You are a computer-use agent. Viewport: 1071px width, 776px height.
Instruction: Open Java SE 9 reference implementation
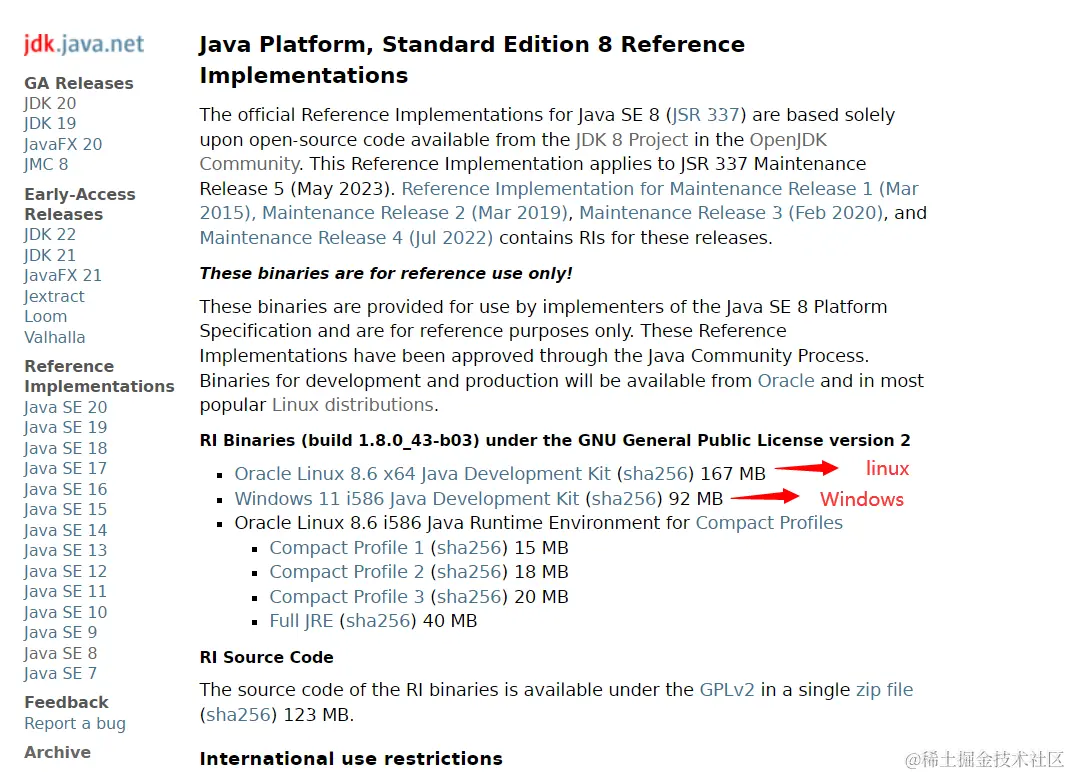(61, 633)
